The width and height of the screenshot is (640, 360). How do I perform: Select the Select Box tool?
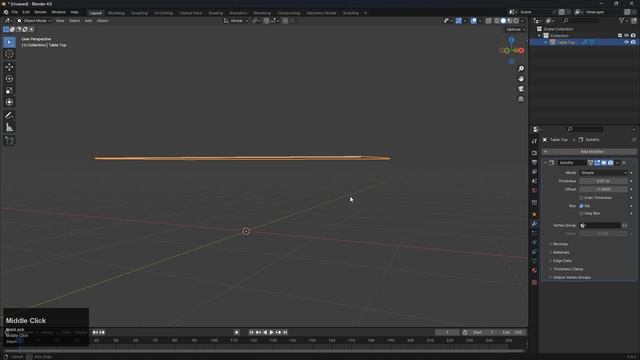(9, 42)
